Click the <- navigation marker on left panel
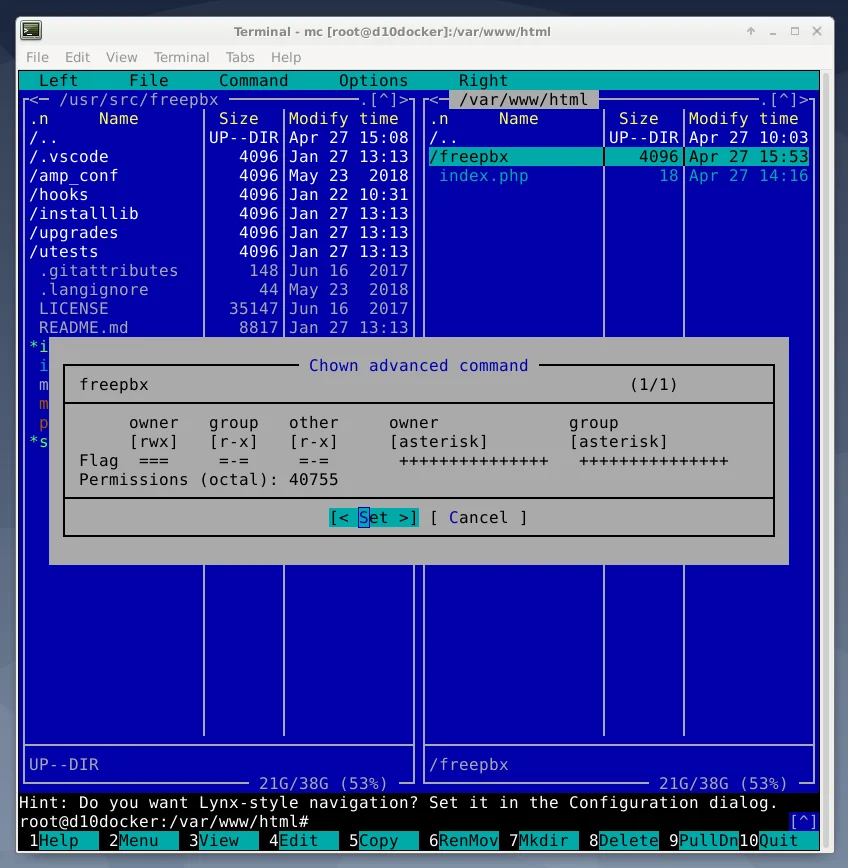848x868 pixels. (36, 99)
